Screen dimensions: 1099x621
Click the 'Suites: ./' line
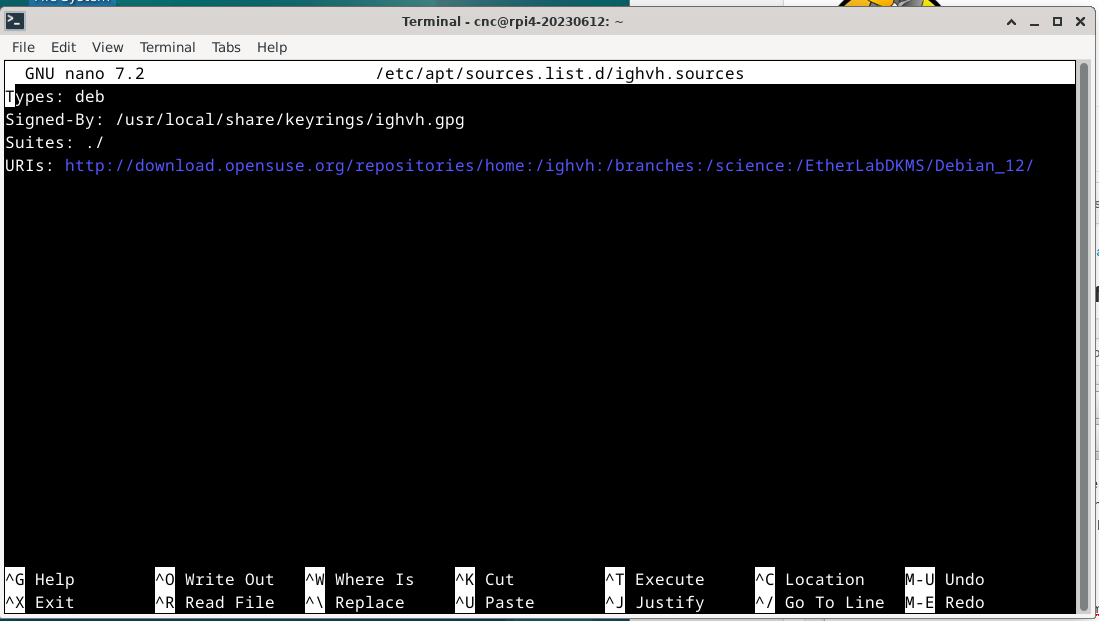click(55, 143)
